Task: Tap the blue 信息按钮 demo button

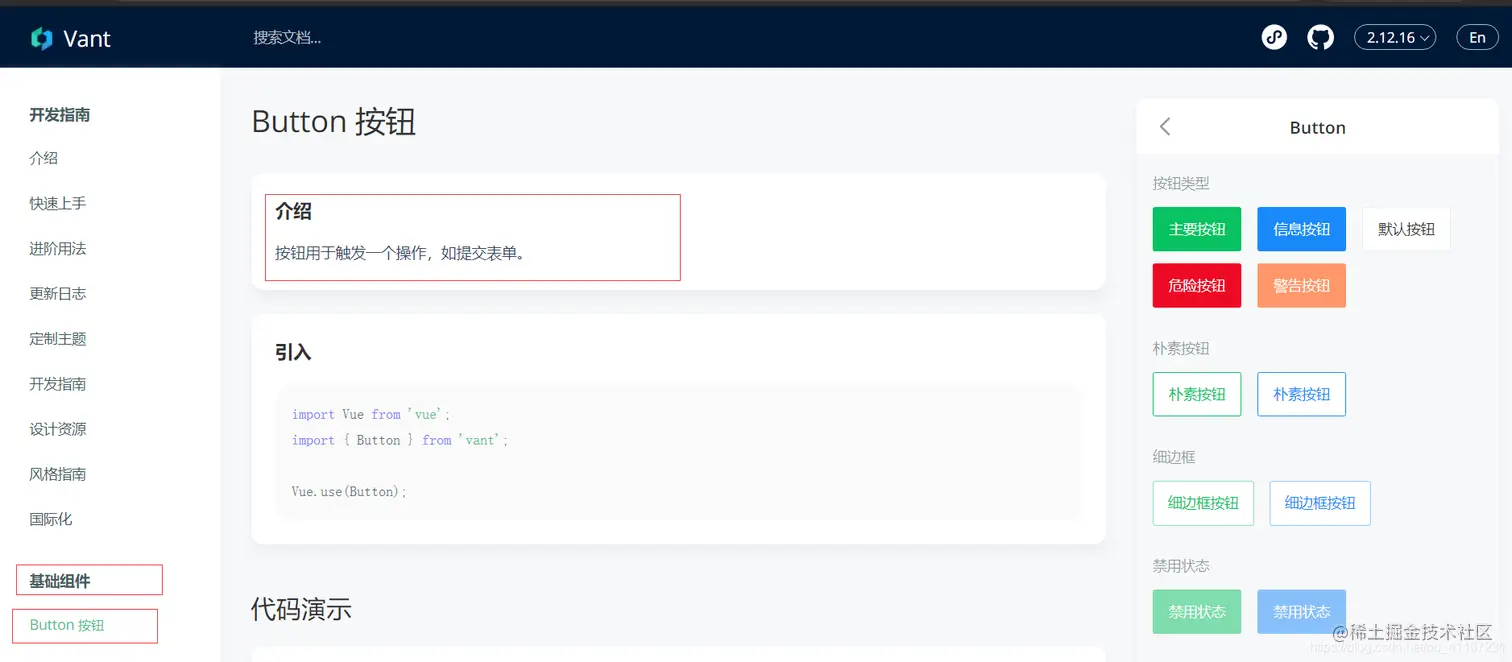Action: click(1302, 229)
